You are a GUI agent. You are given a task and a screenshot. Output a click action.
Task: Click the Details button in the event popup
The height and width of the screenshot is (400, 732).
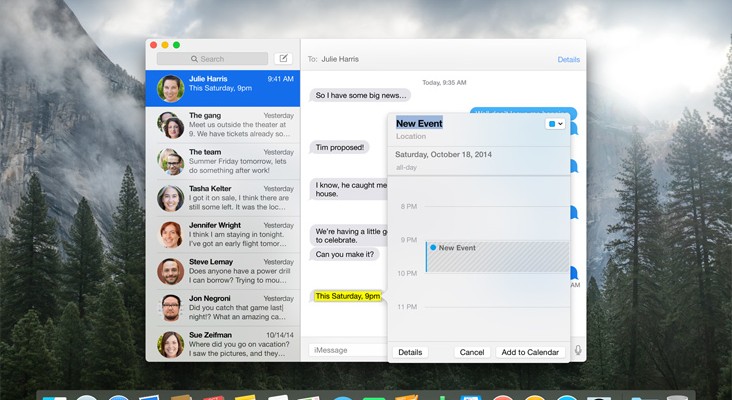pyautogui.click(x=410, y=352)
